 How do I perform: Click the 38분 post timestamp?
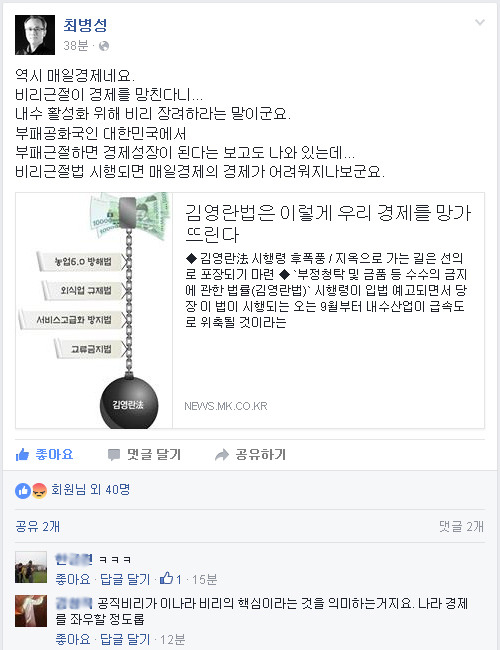(x=76, y=45)
